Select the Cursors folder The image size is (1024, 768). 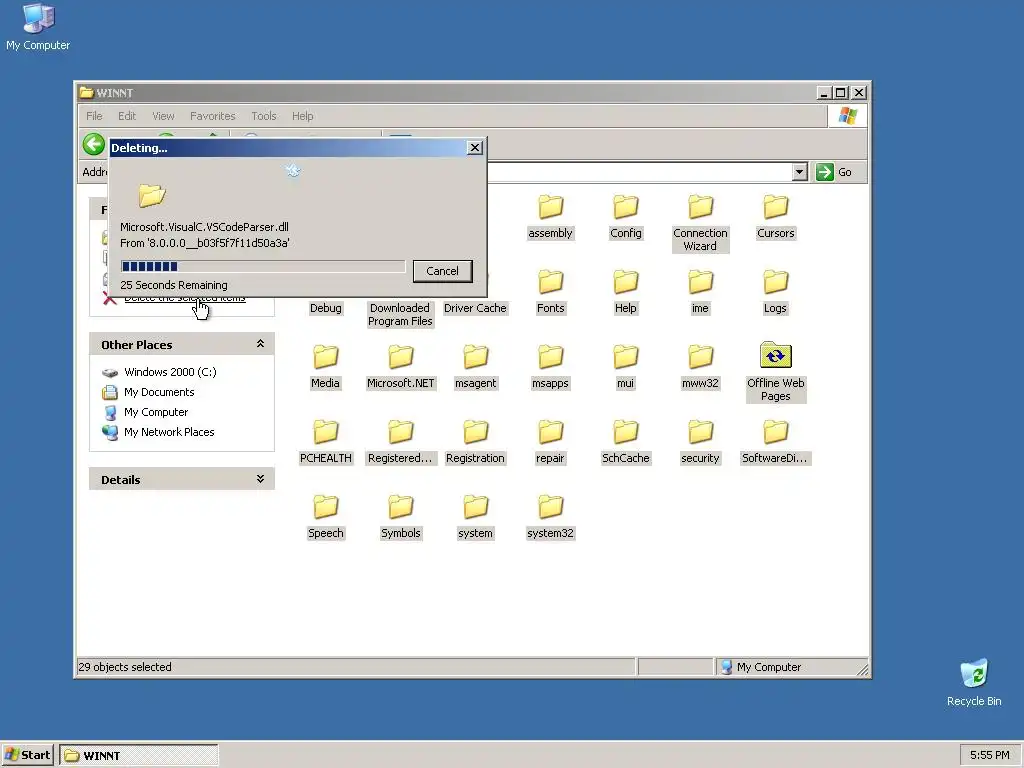point(775,217)
